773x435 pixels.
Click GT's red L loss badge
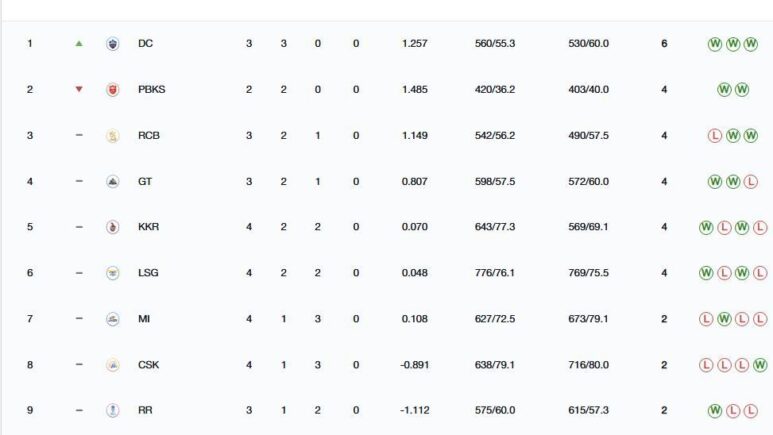click(750, 182)
